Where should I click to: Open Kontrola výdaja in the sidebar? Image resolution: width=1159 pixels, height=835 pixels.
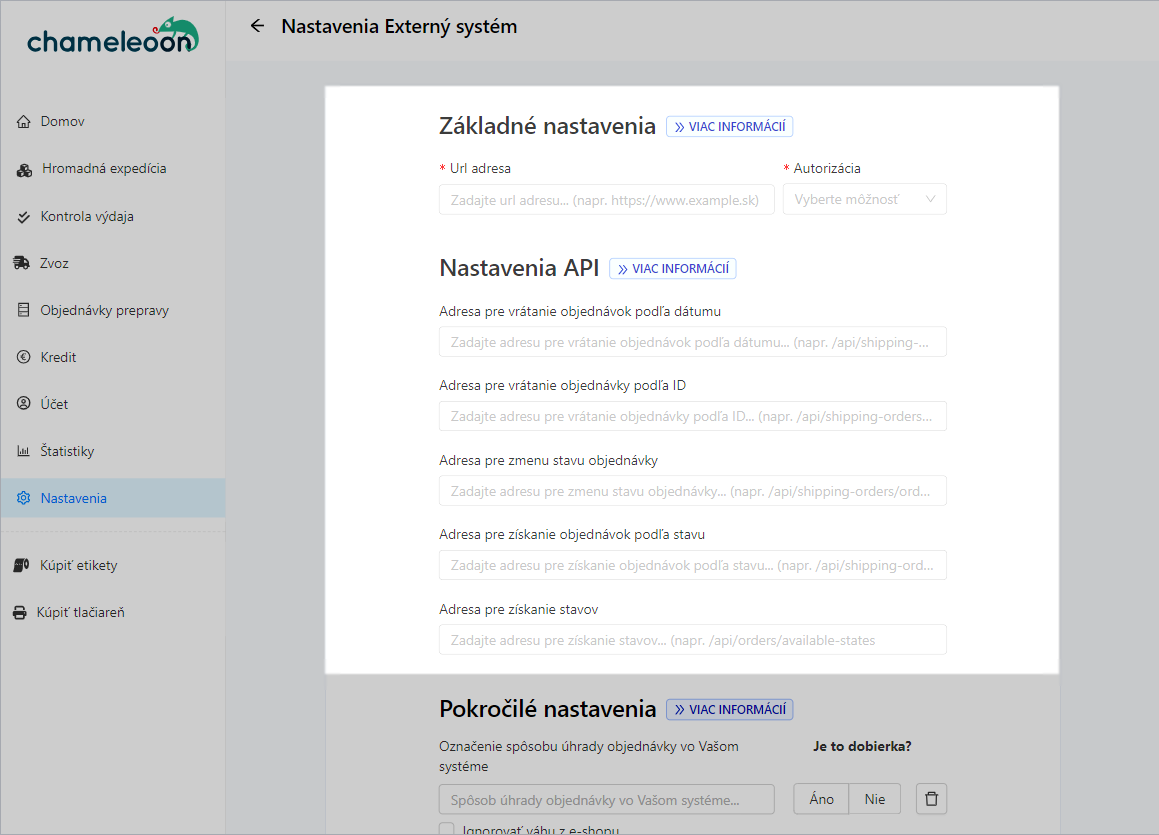coord(87,217)
